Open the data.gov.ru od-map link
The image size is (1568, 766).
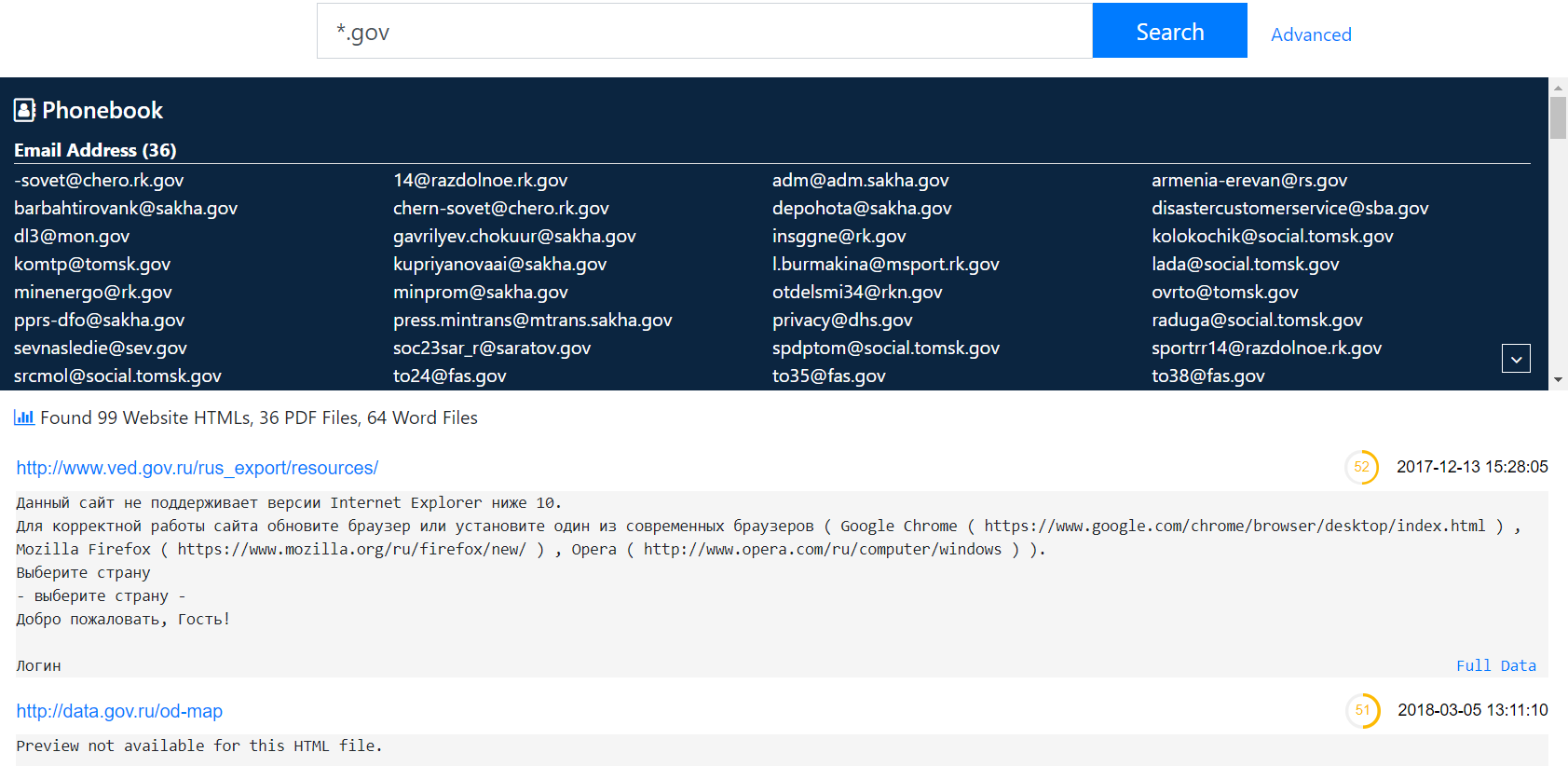pyautogui.click(x=119, y=711)
